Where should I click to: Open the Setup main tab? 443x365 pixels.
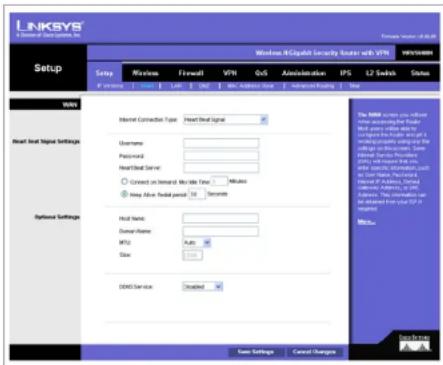(x=104, y=73)
